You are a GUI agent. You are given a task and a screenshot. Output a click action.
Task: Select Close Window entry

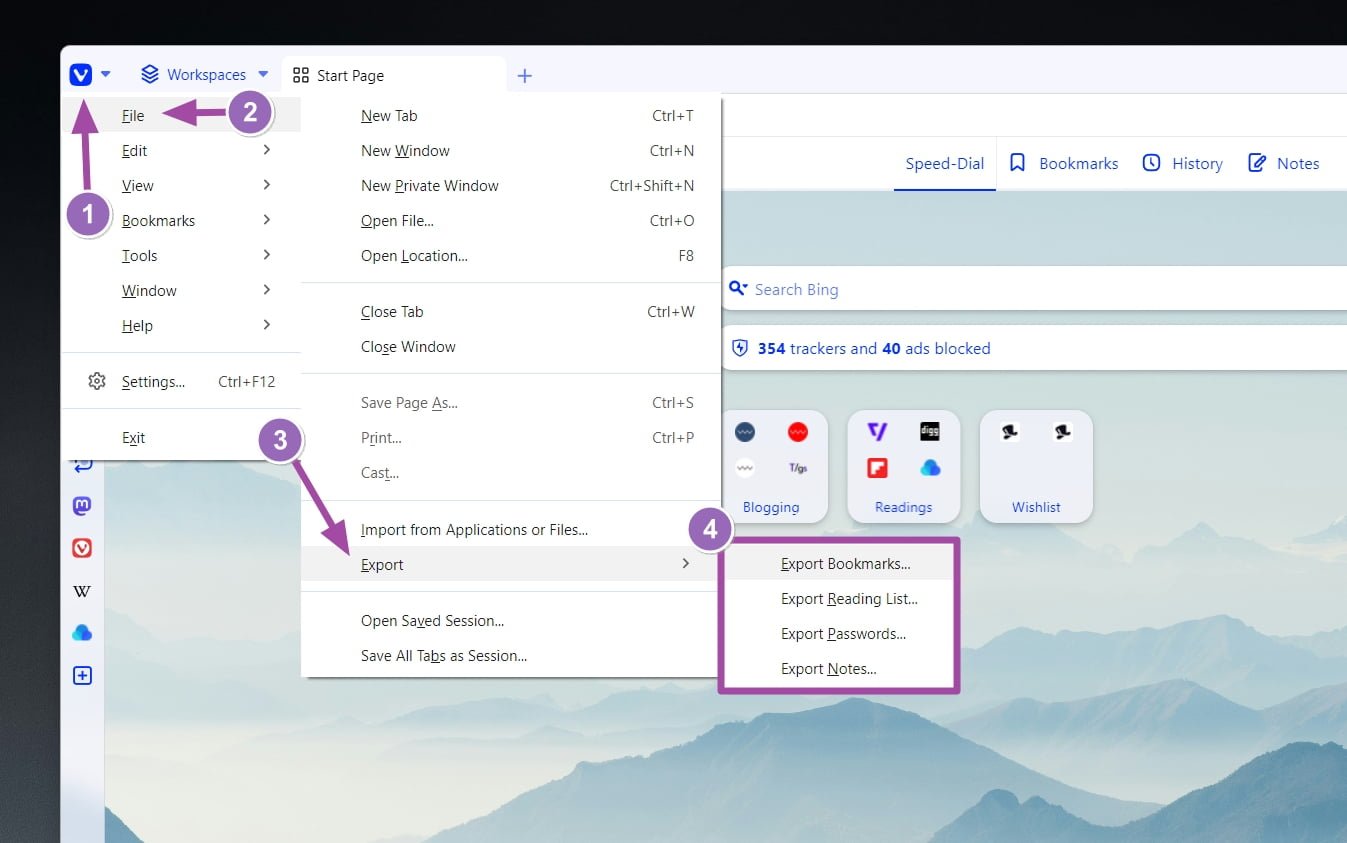511,346
